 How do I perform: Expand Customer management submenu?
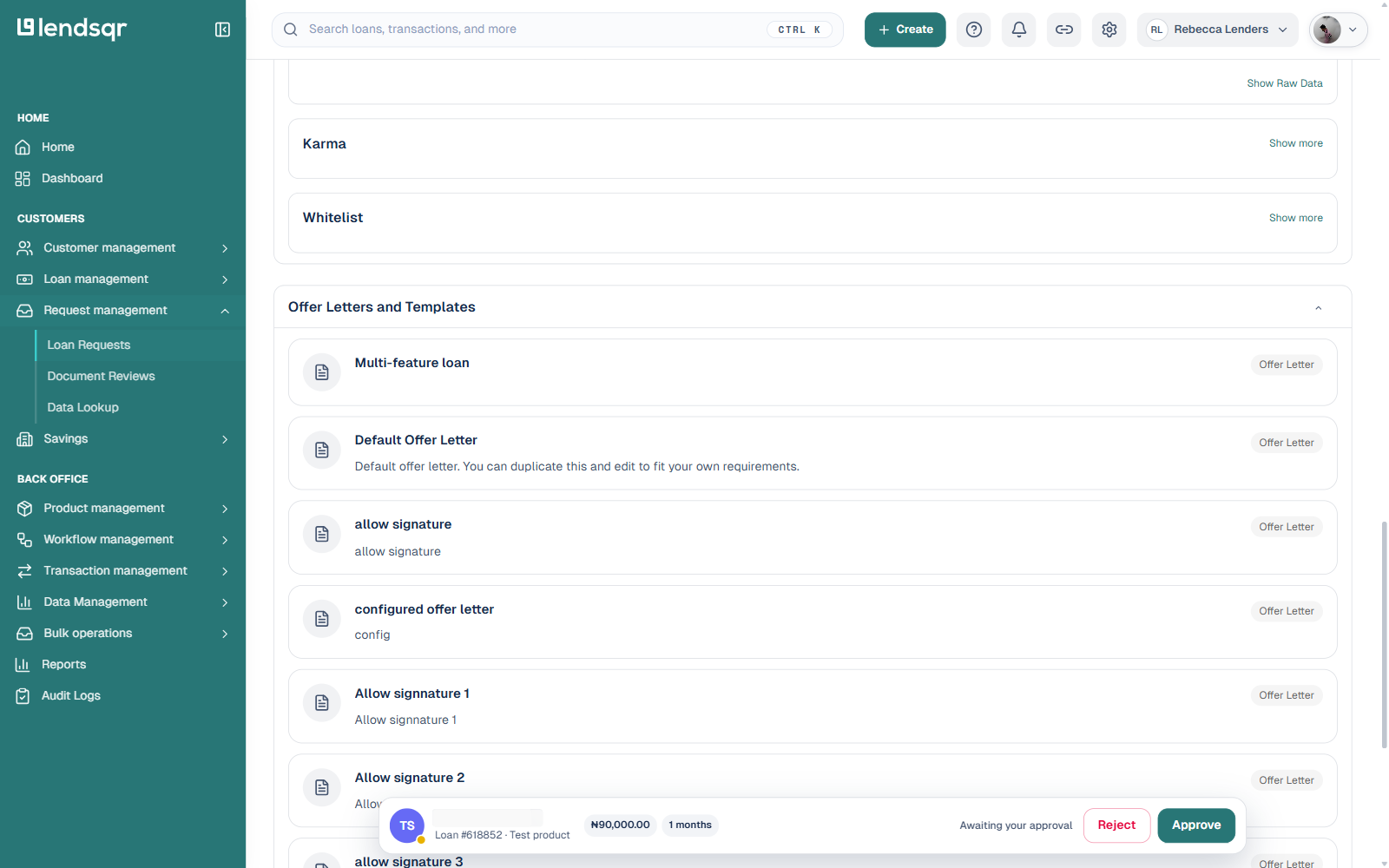(x=225, y=248)
